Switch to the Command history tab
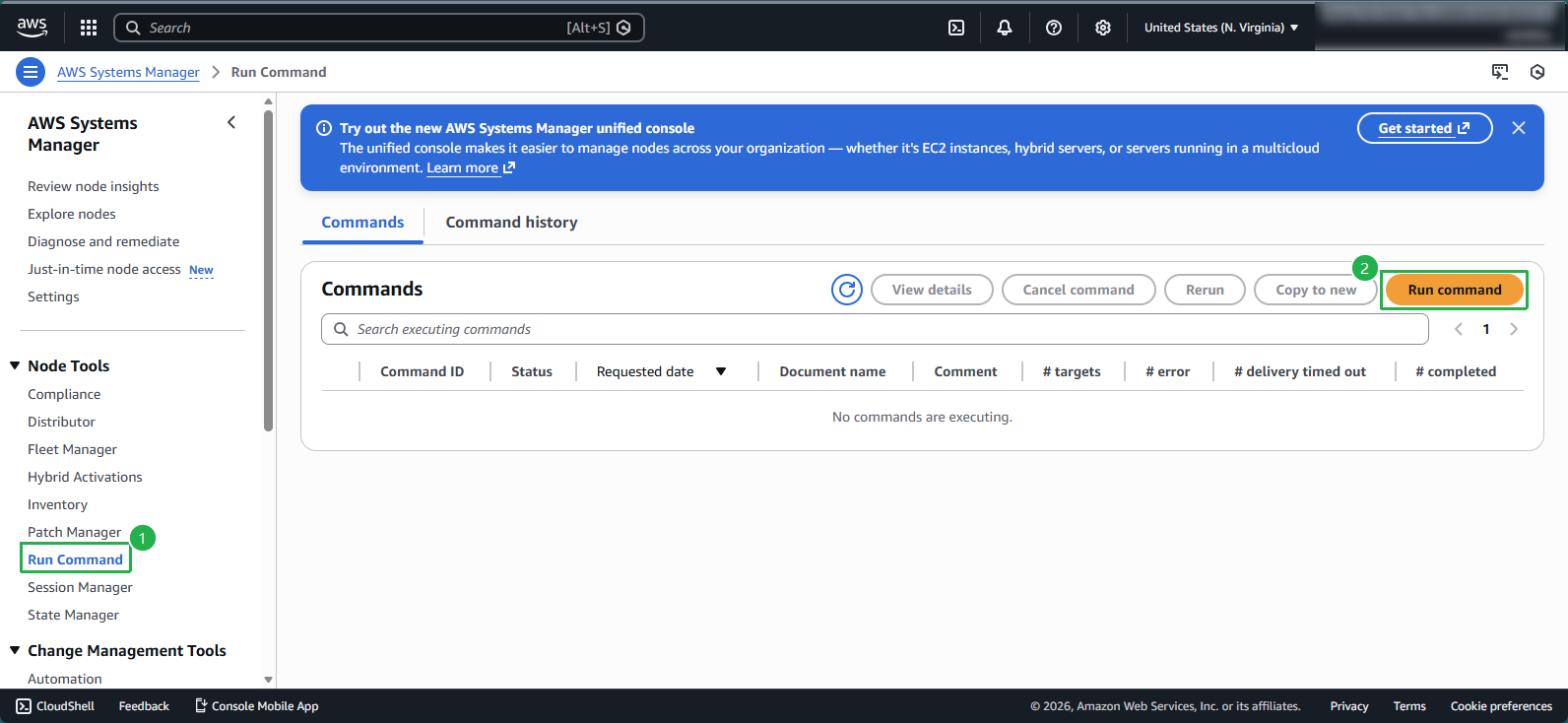 pyautogui.click(x=511, y=223)
